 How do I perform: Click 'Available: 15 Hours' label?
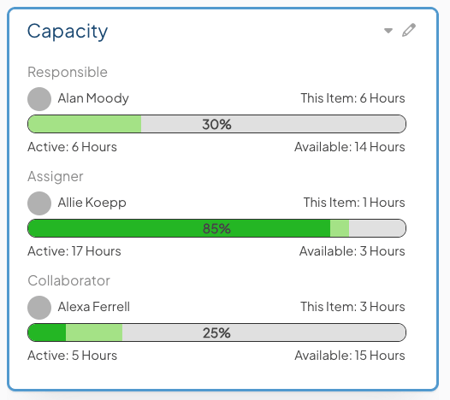[x=350, y=356]
